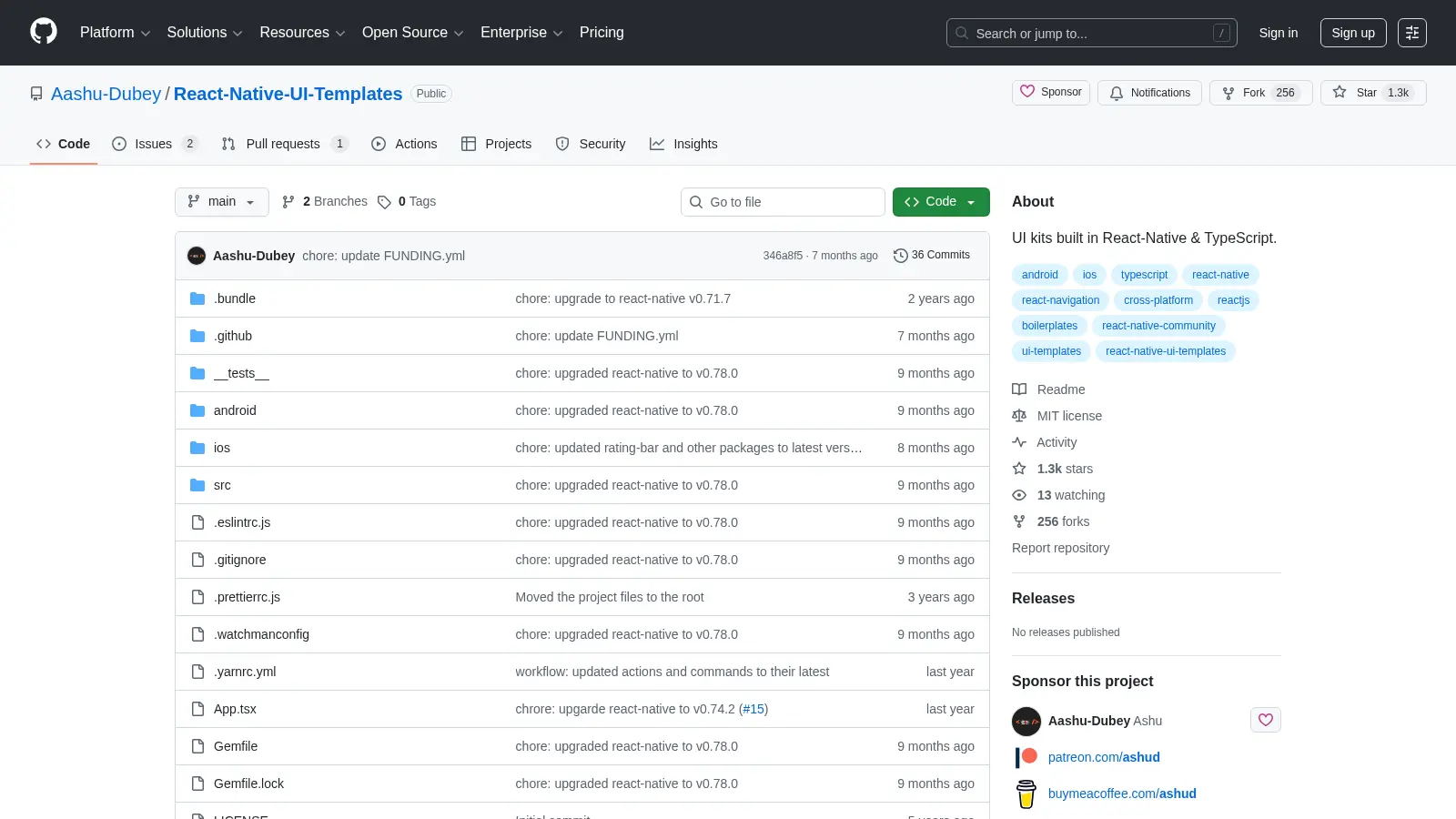The height and width of the screenshot is (819, 1456).
Task: Open Notifications bell button
Action: coord(1149,93)
